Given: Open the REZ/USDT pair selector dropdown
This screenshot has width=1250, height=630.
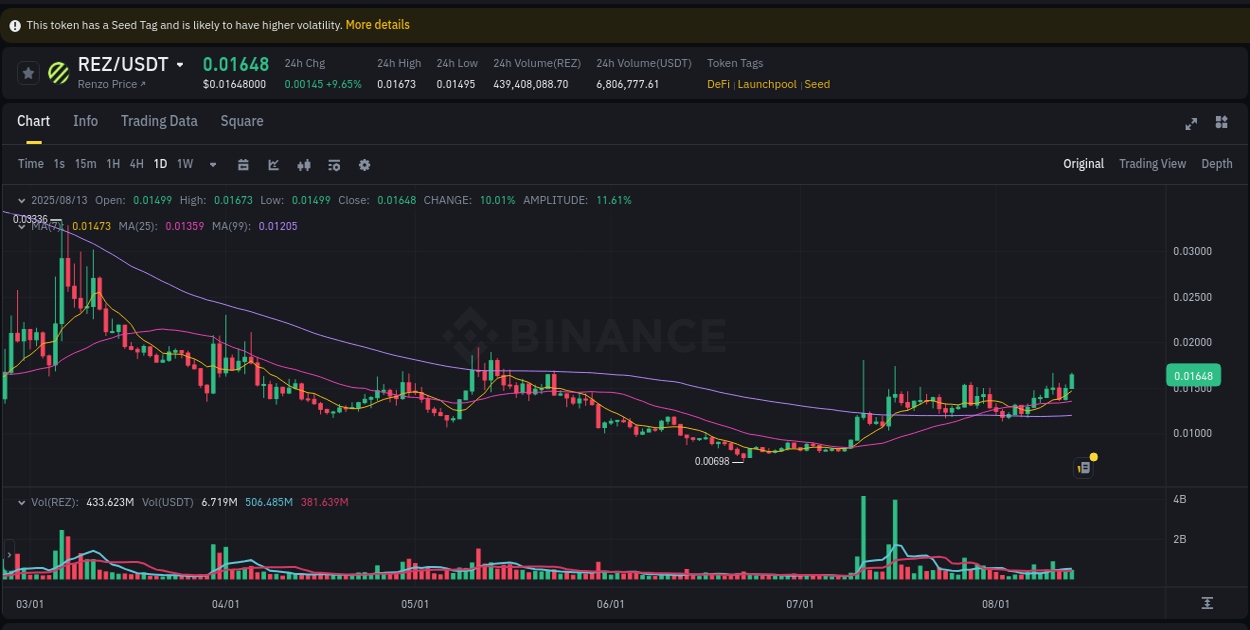Looking at the screenshot, I should coord(180,64).
